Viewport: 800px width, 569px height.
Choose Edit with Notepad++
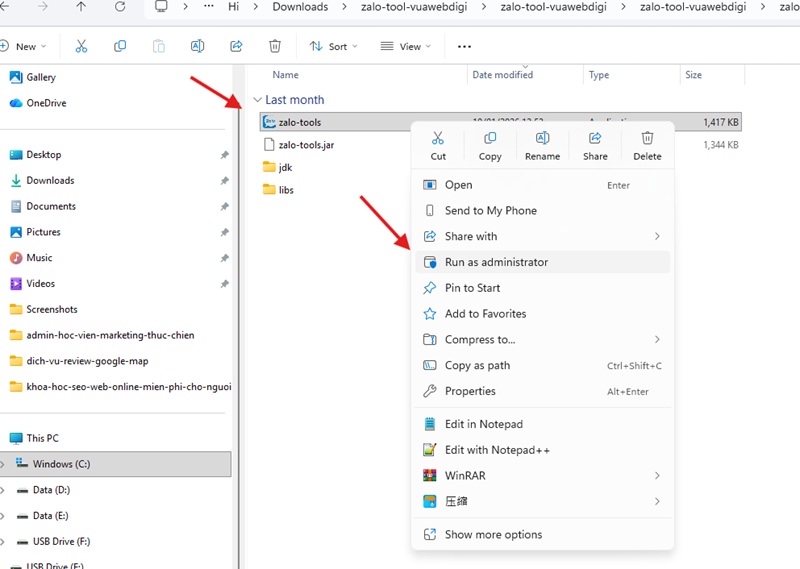click(x=542, y=450)
